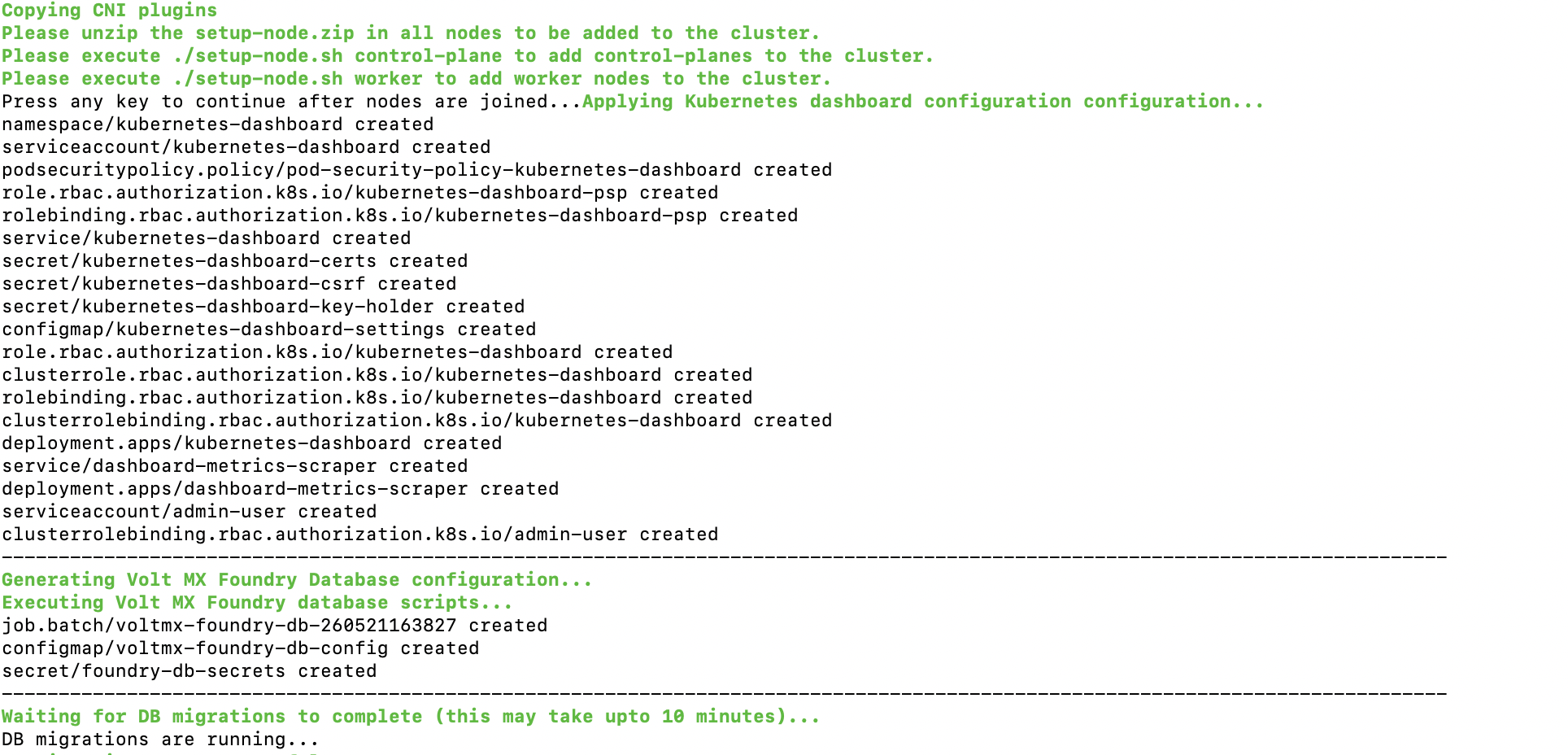
Task: Click 'Waiting for DB migrations to complete' line
Action: 410,717
